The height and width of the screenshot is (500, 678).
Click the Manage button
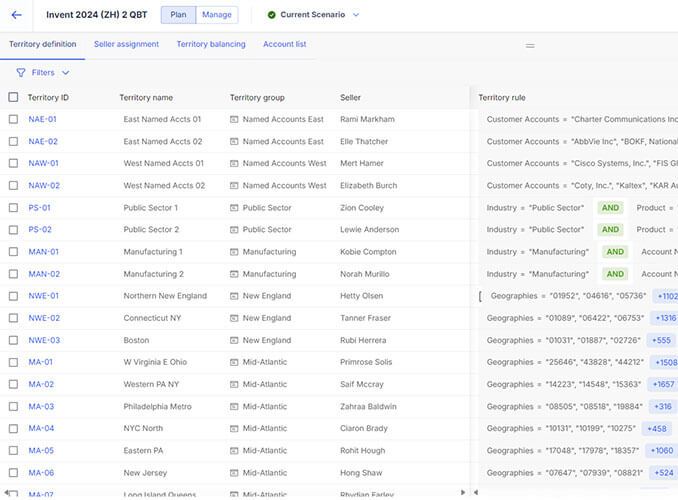(x=217, y=15)
